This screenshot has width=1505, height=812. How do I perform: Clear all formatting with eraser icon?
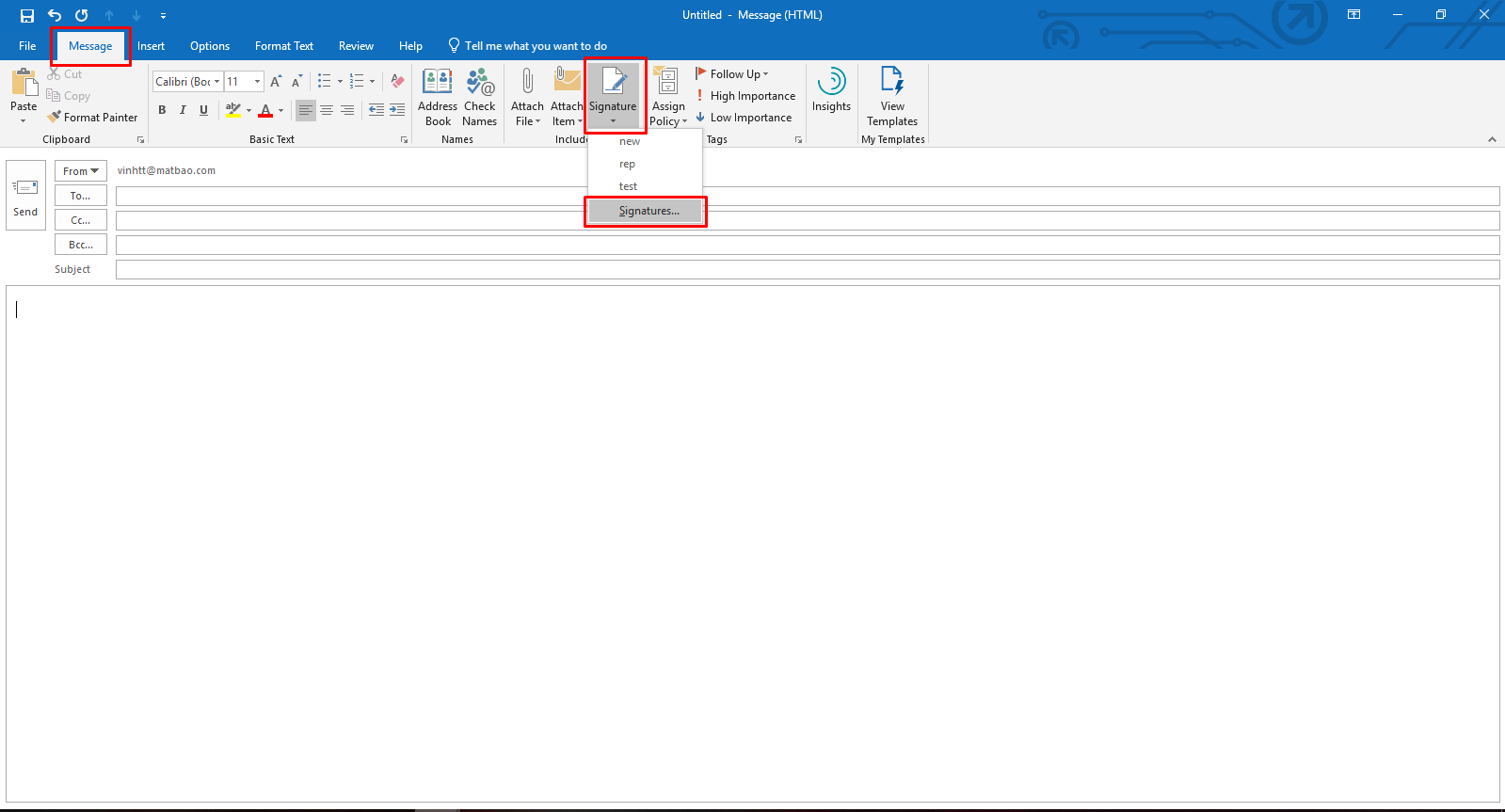pos(397,82)
